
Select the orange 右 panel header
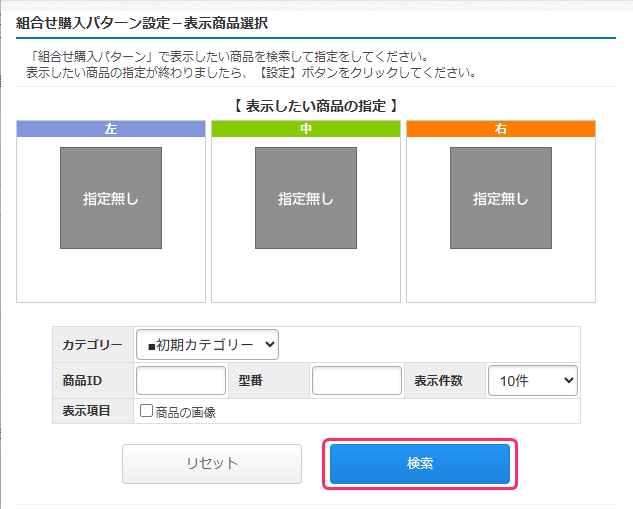[501, 129]
